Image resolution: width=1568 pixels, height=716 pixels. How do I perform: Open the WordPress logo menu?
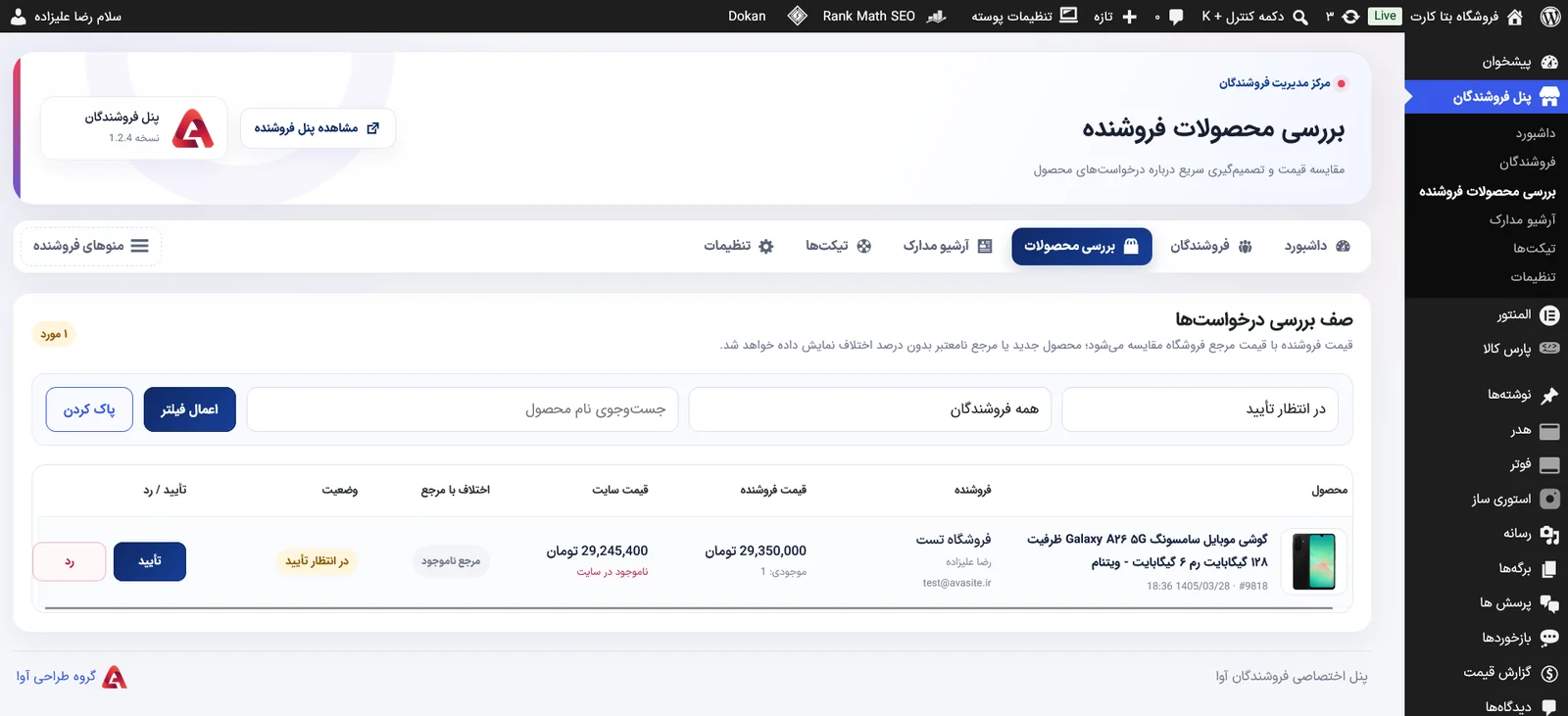(1550, 17)
